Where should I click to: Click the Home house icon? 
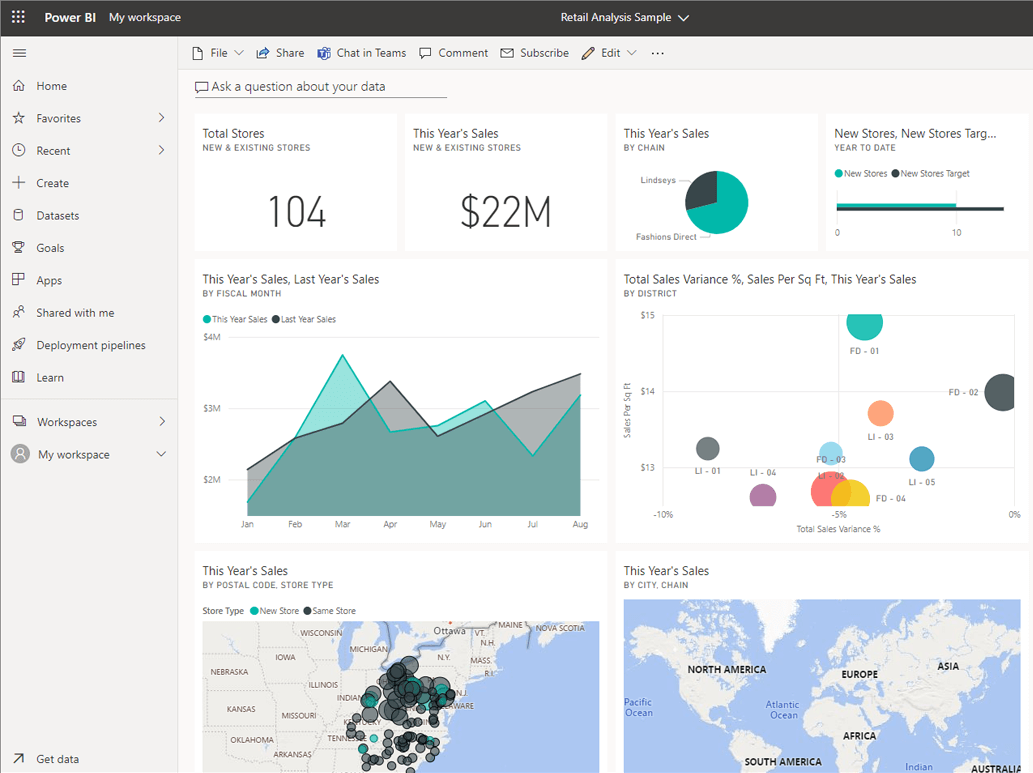(19, 86)
